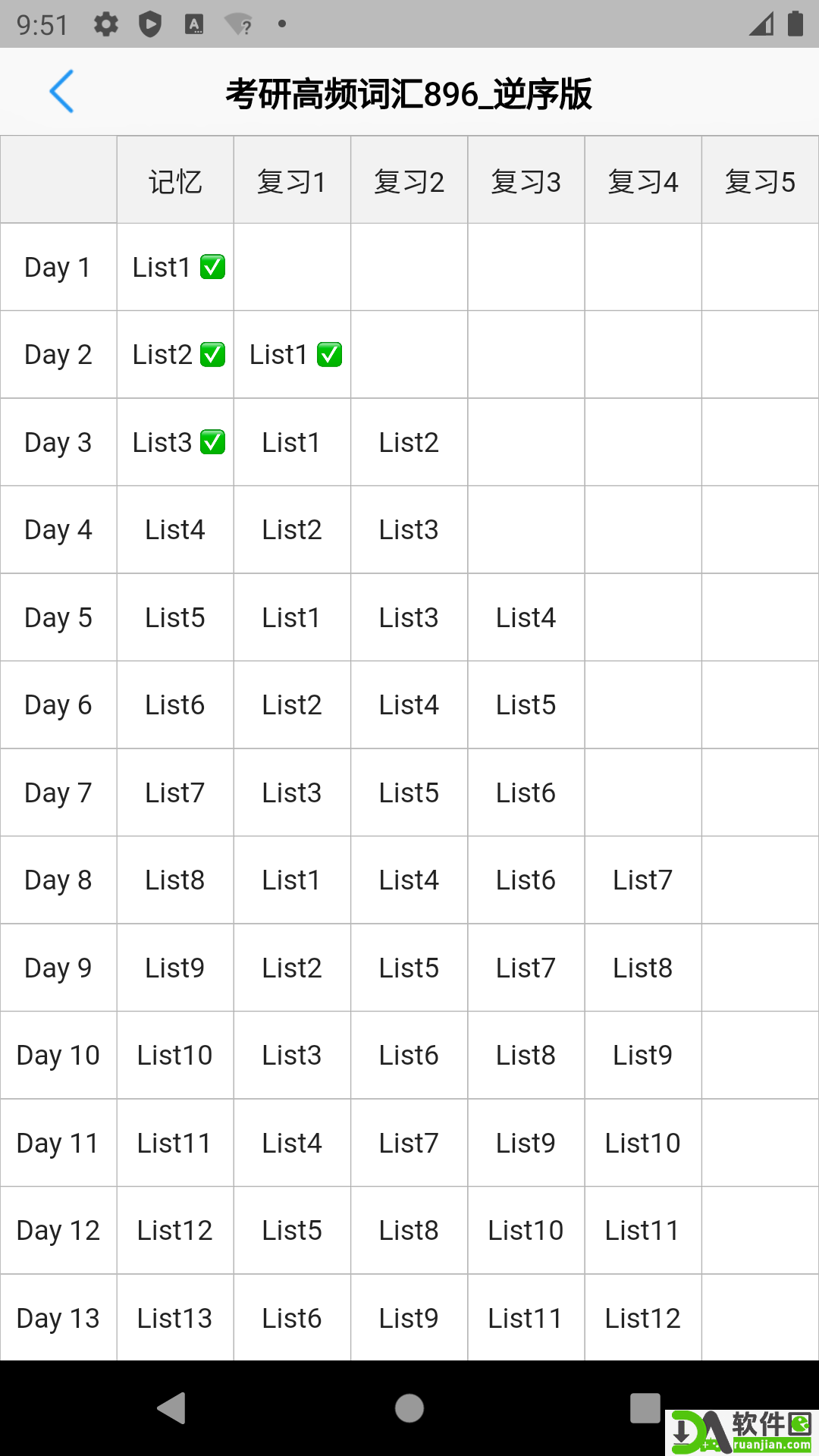Tap the blue back arrow
Viewport: 819px width, 1456px height.
61,92
